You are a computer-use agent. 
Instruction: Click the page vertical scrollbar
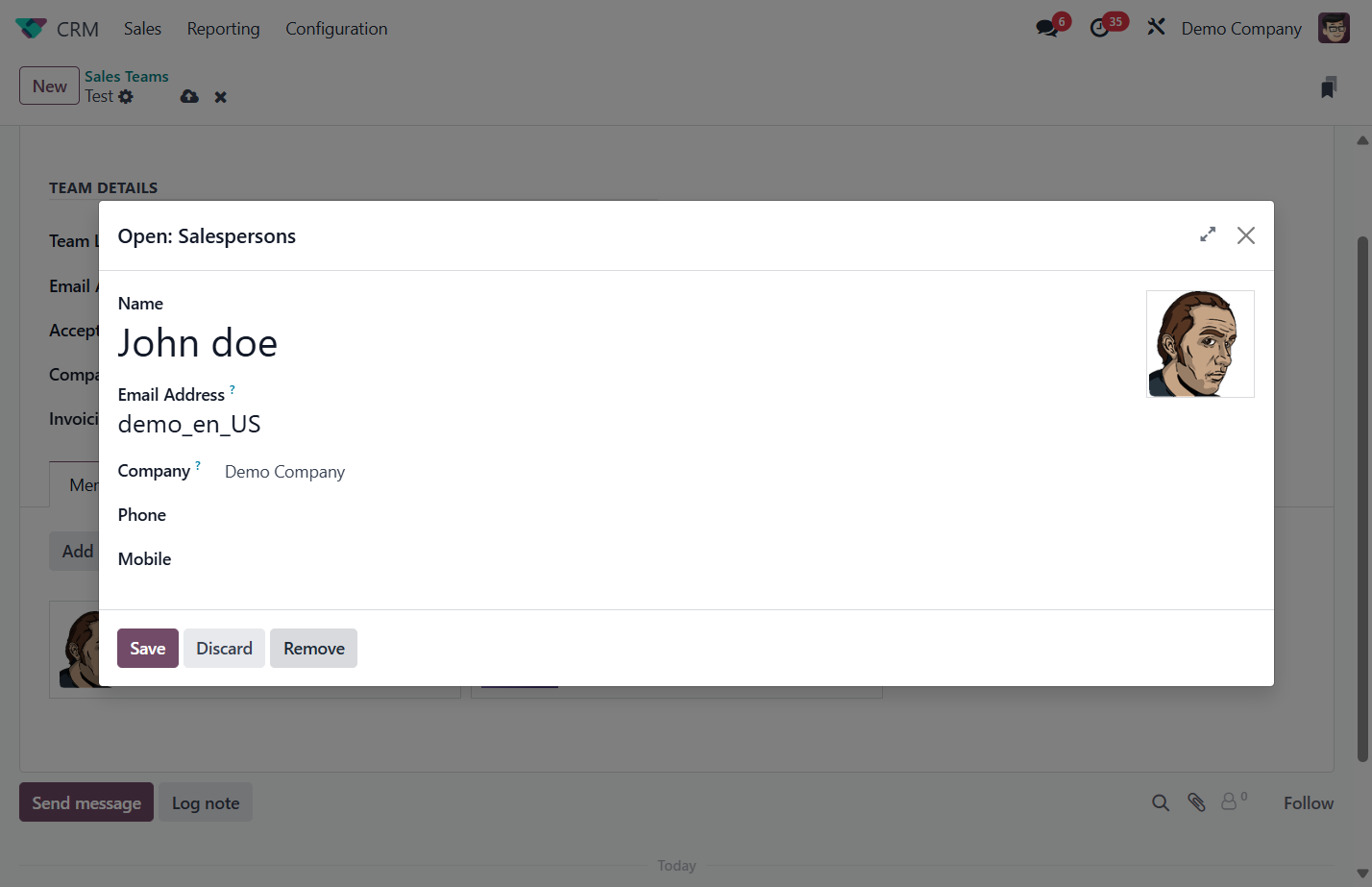coord(1362,500)
